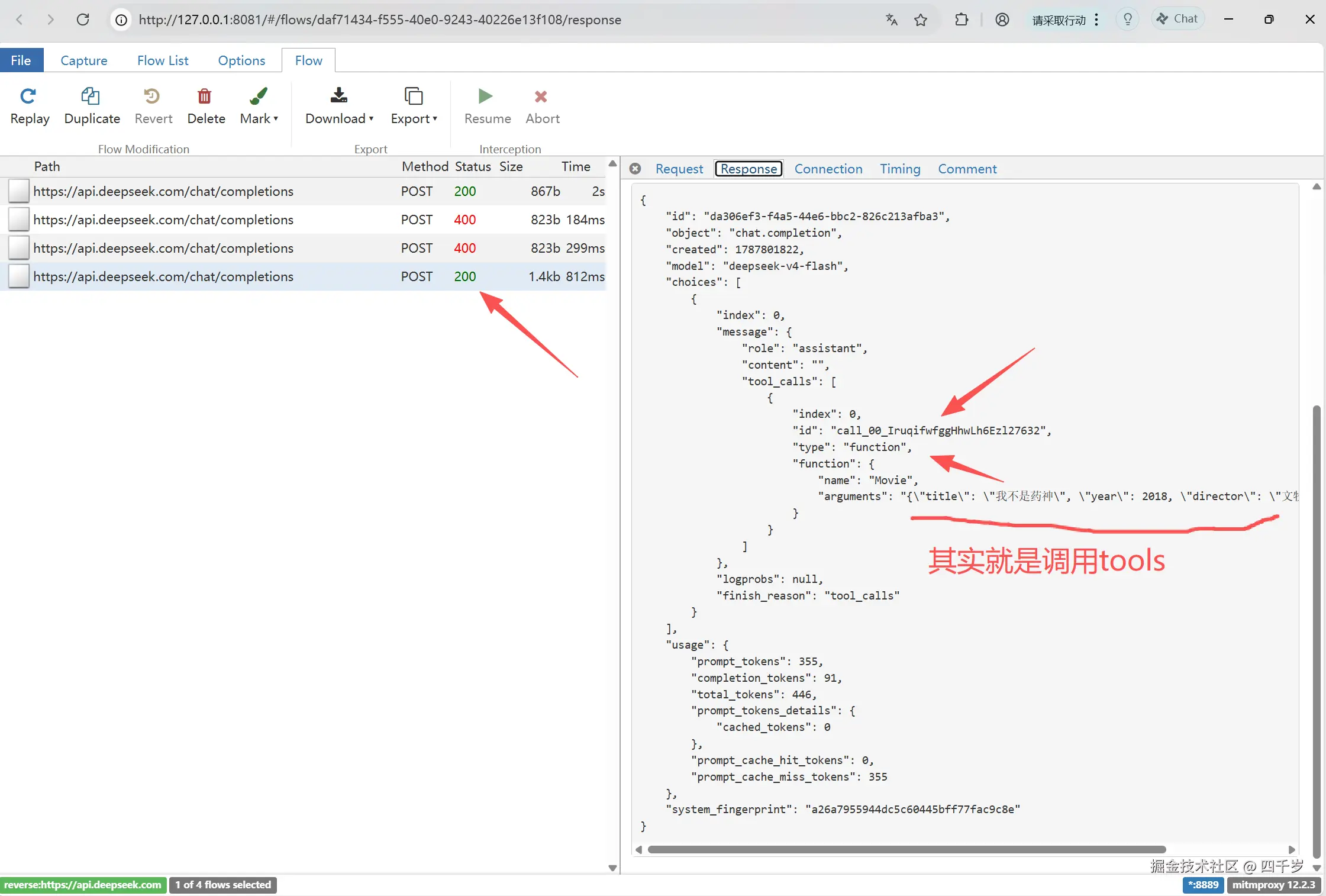Switch to the Flow List tab
The width and height of the screenshot is (1326, 896).
(163, 60)
